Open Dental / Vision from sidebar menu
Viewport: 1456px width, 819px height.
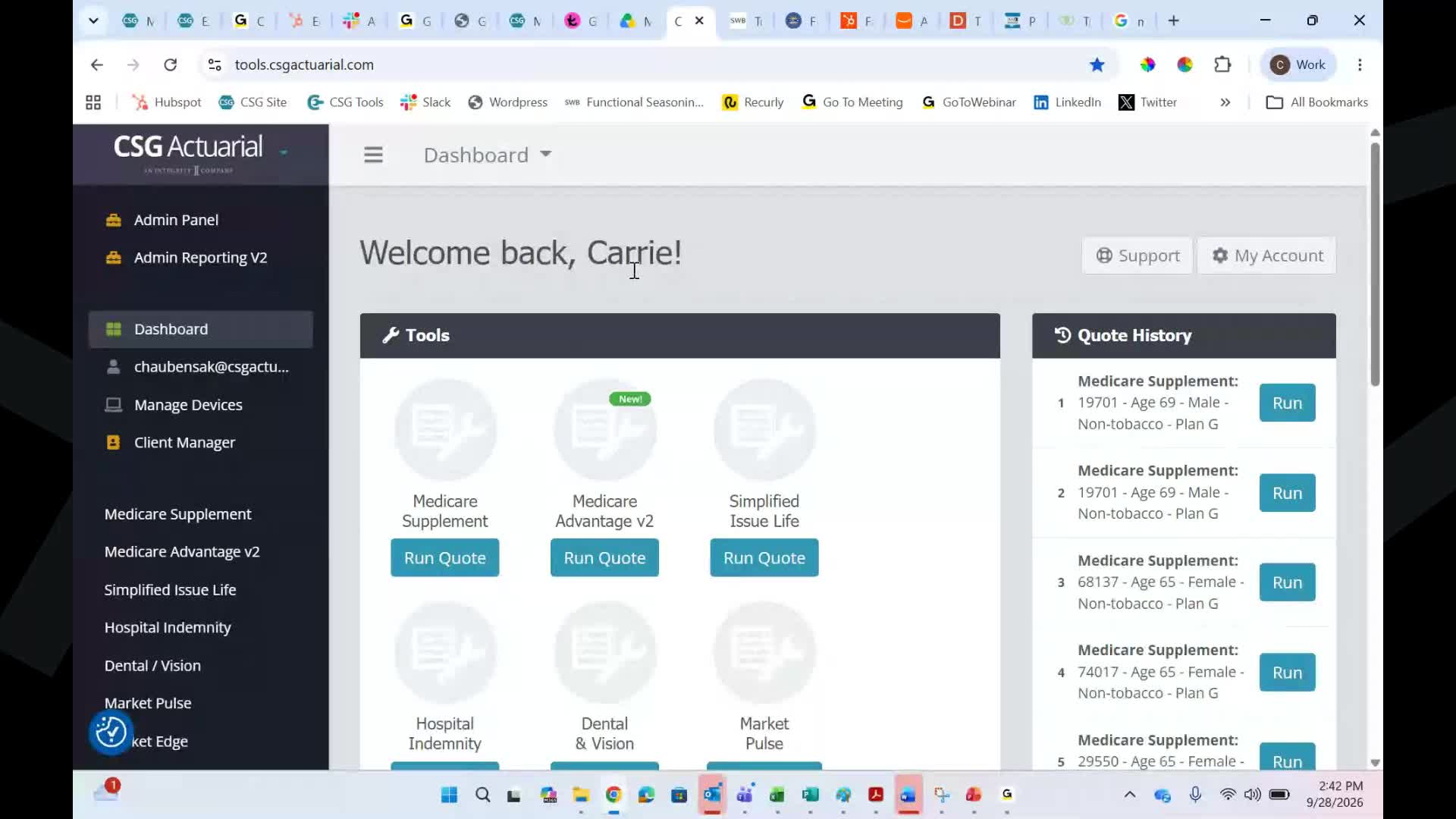coord(152,666)
